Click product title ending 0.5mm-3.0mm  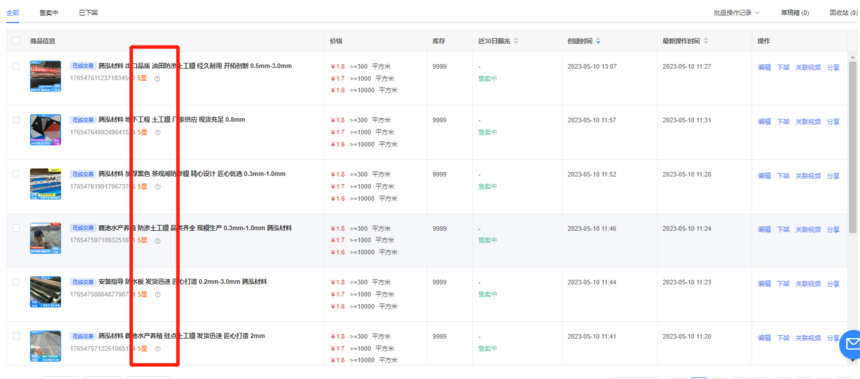click(x=195, y=66)
